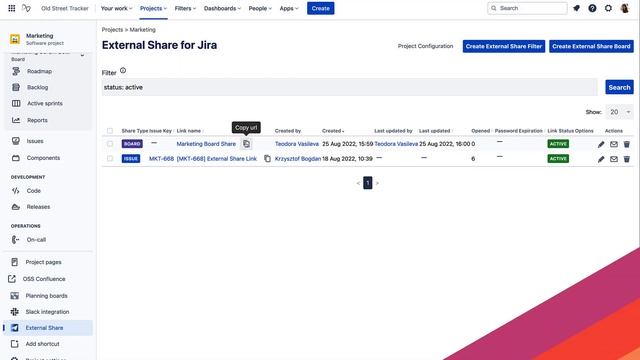
Task: Open Slack integration in sidebar
Action: [47, 311]
